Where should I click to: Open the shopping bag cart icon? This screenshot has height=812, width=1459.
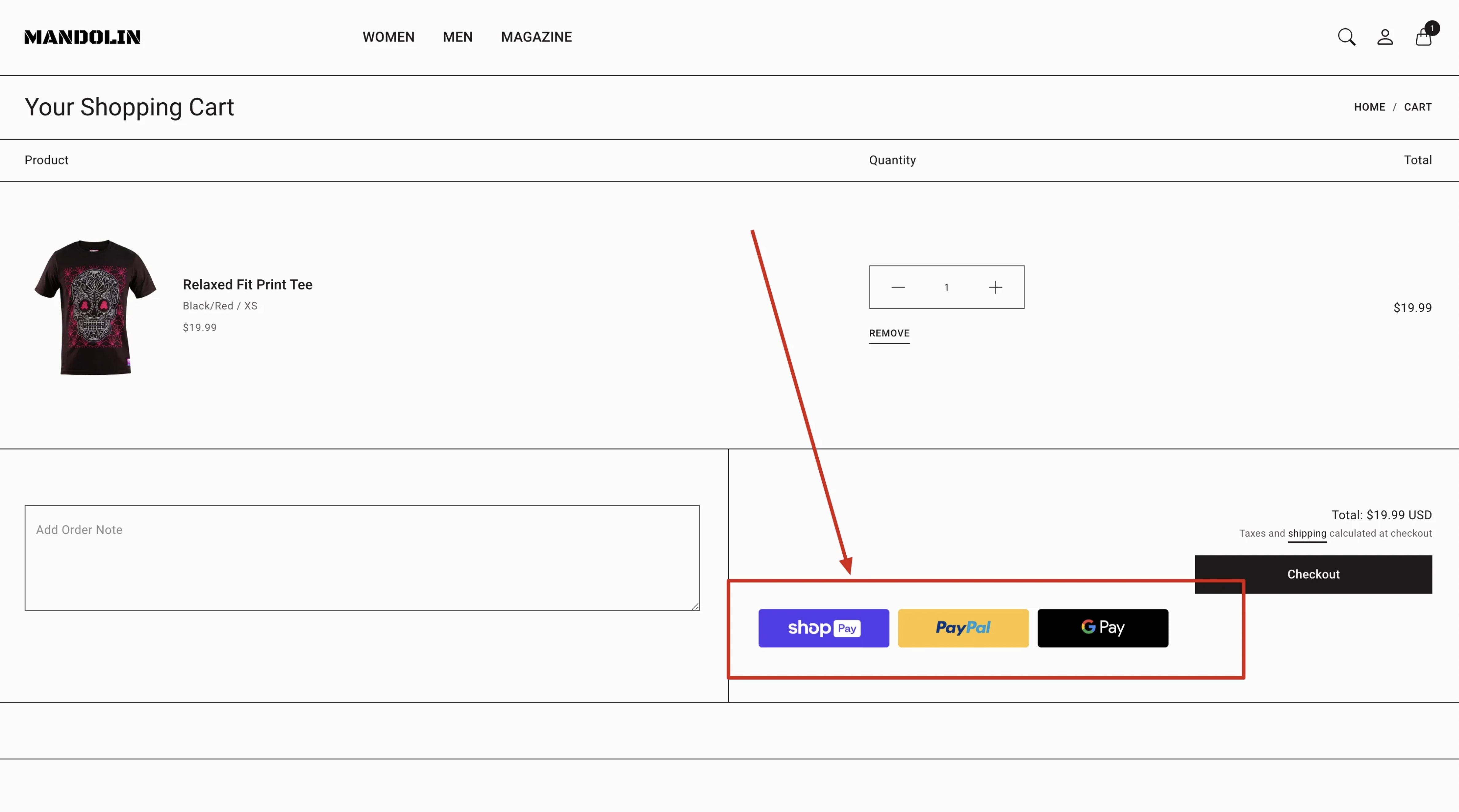coord(1423,38)
